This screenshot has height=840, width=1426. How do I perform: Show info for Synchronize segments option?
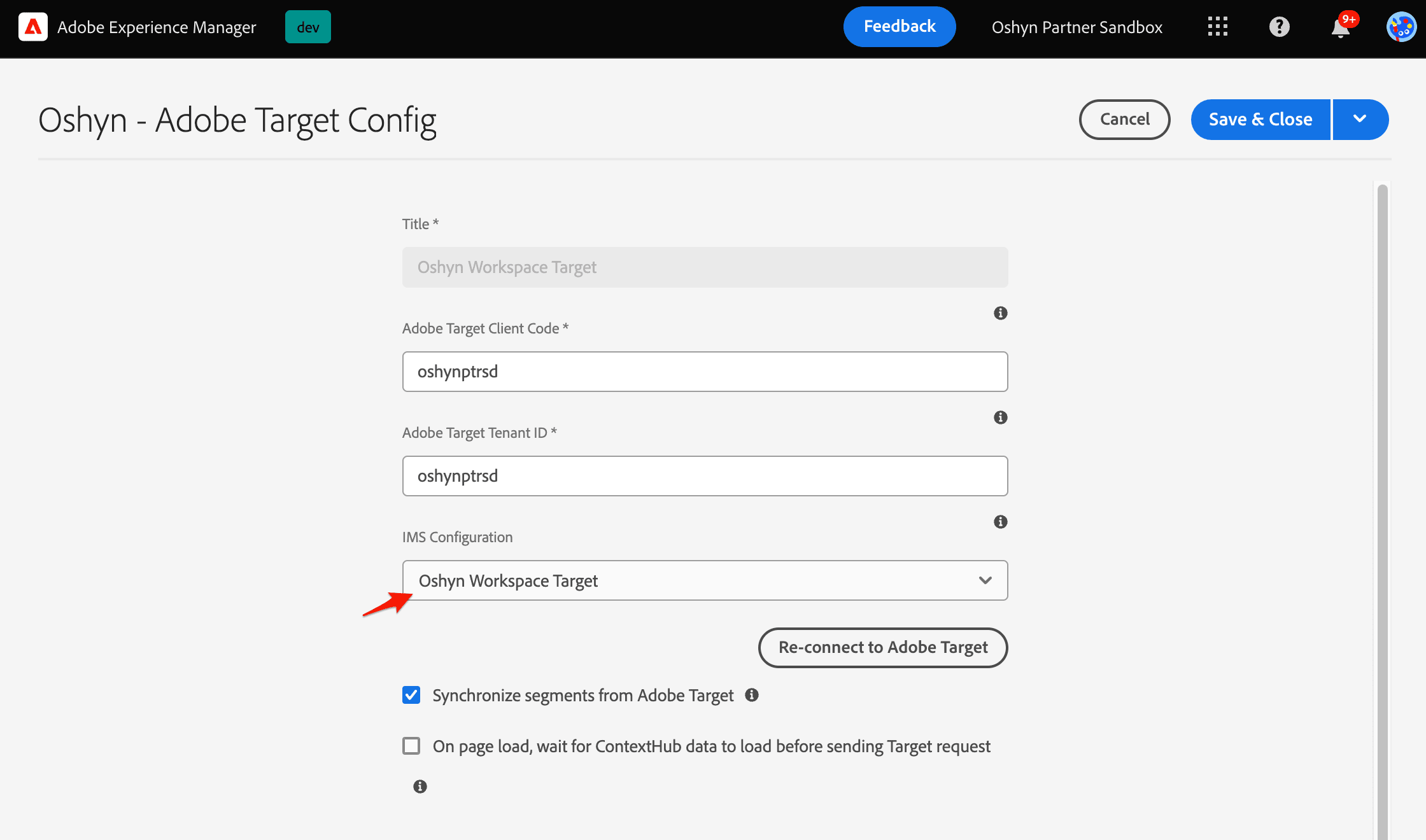pos(752,695)
